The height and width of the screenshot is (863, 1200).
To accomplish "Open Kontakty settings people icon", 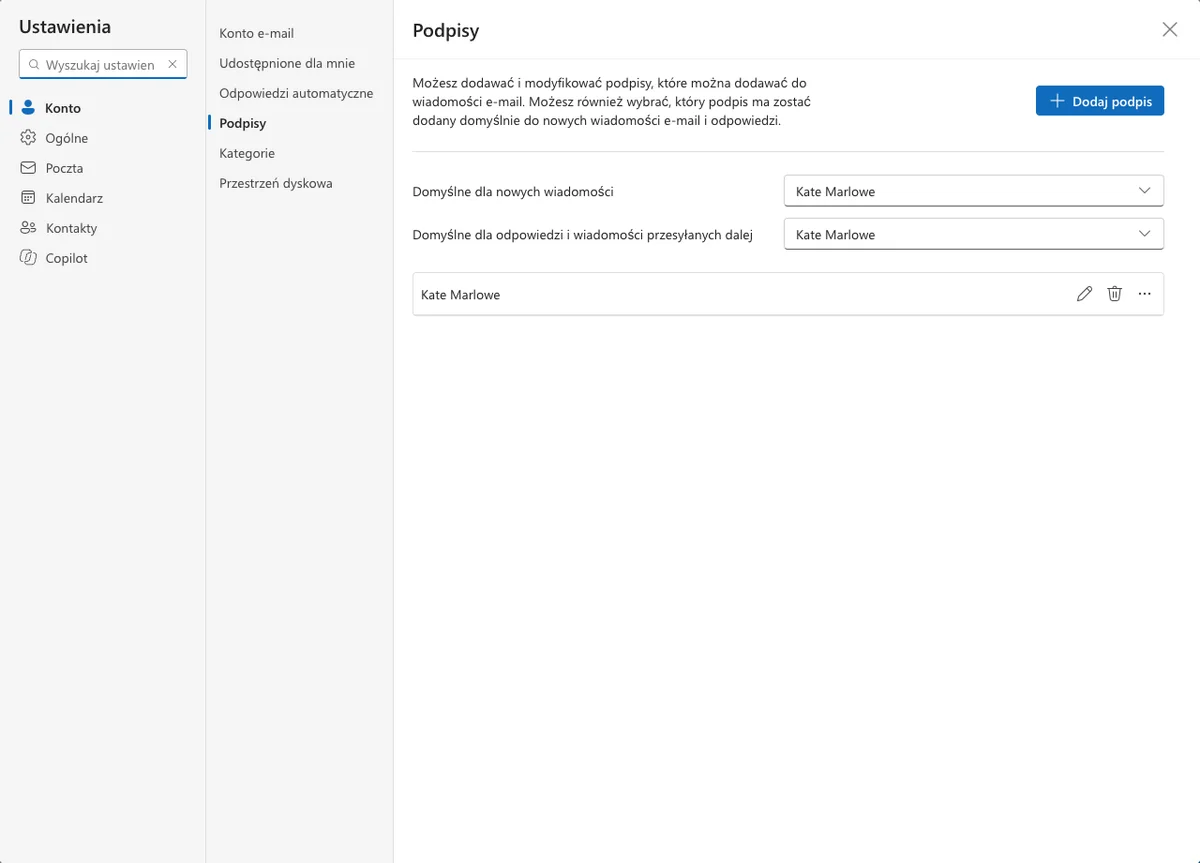I will coord(28,228).
